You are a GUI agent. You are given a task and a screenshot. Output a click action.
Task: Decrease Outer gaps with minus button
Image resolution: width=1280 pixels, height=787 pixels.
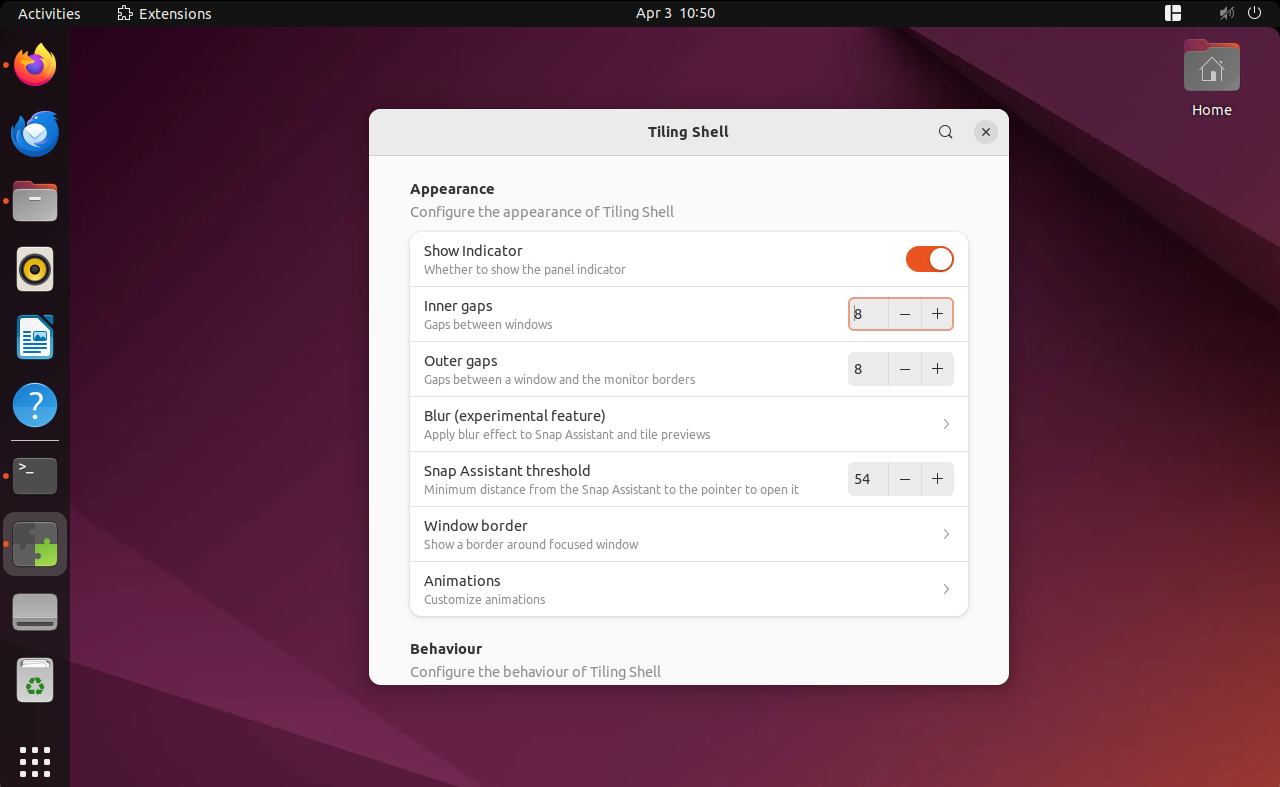click(905, 369)
